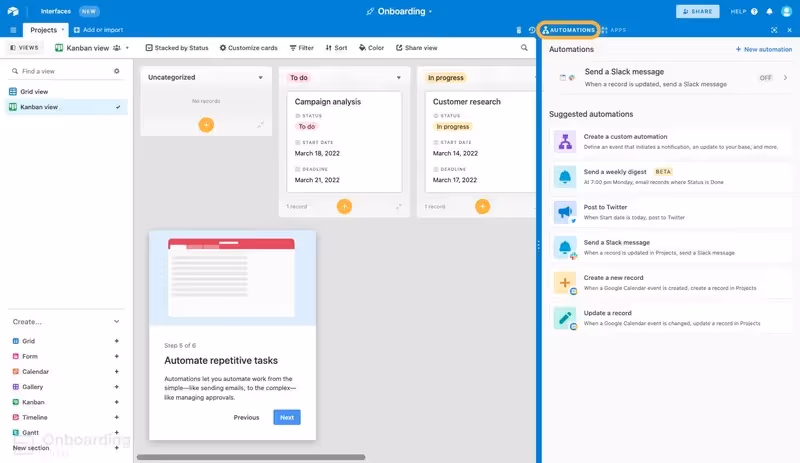800x463 pixels.
Task: Click the Post to Twitter megaphone icon
Action: pyautogui.click(x=565, y=212)
